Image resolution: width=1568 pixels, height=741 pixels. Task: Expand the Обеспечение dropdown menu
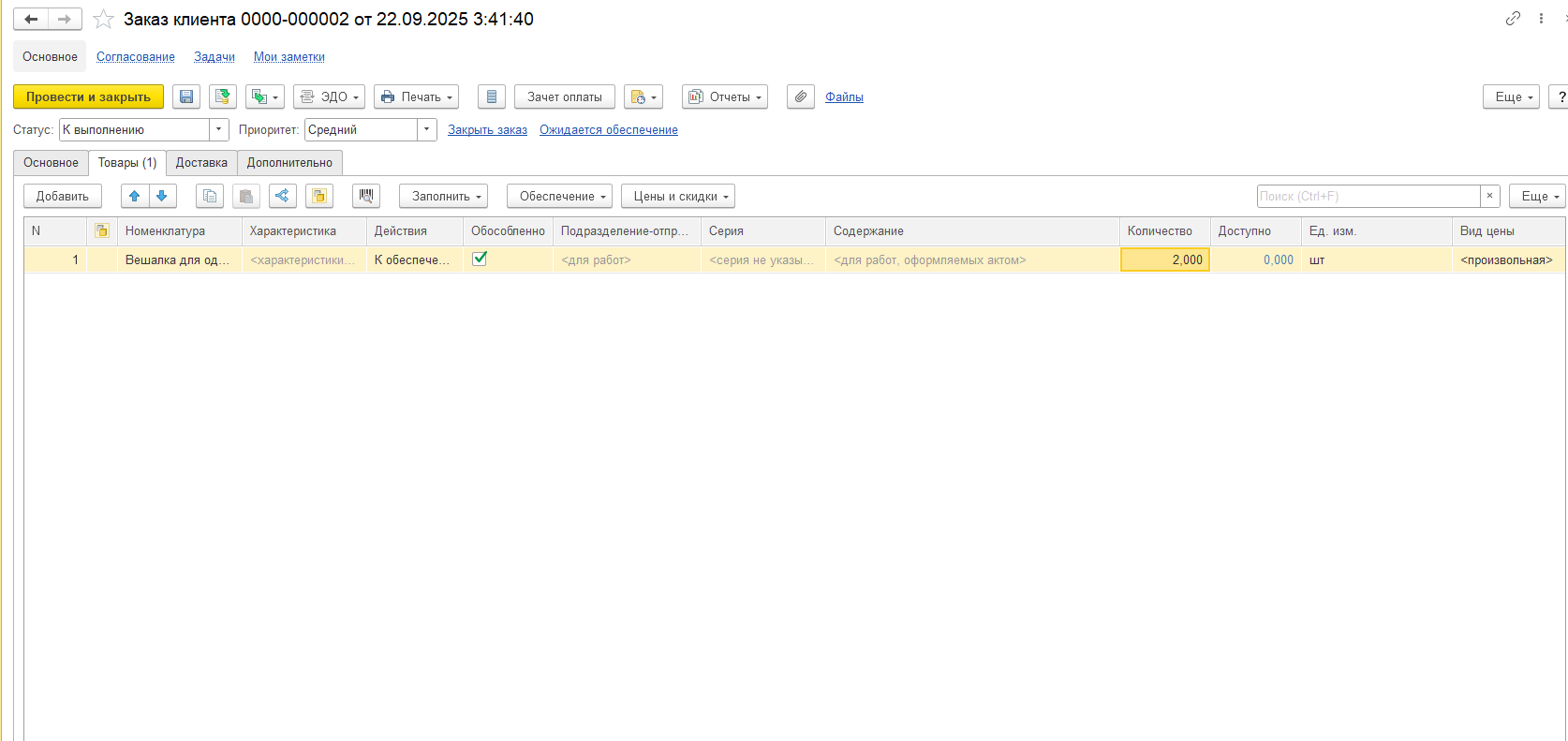pyautogui.click(x=559, y=196)
